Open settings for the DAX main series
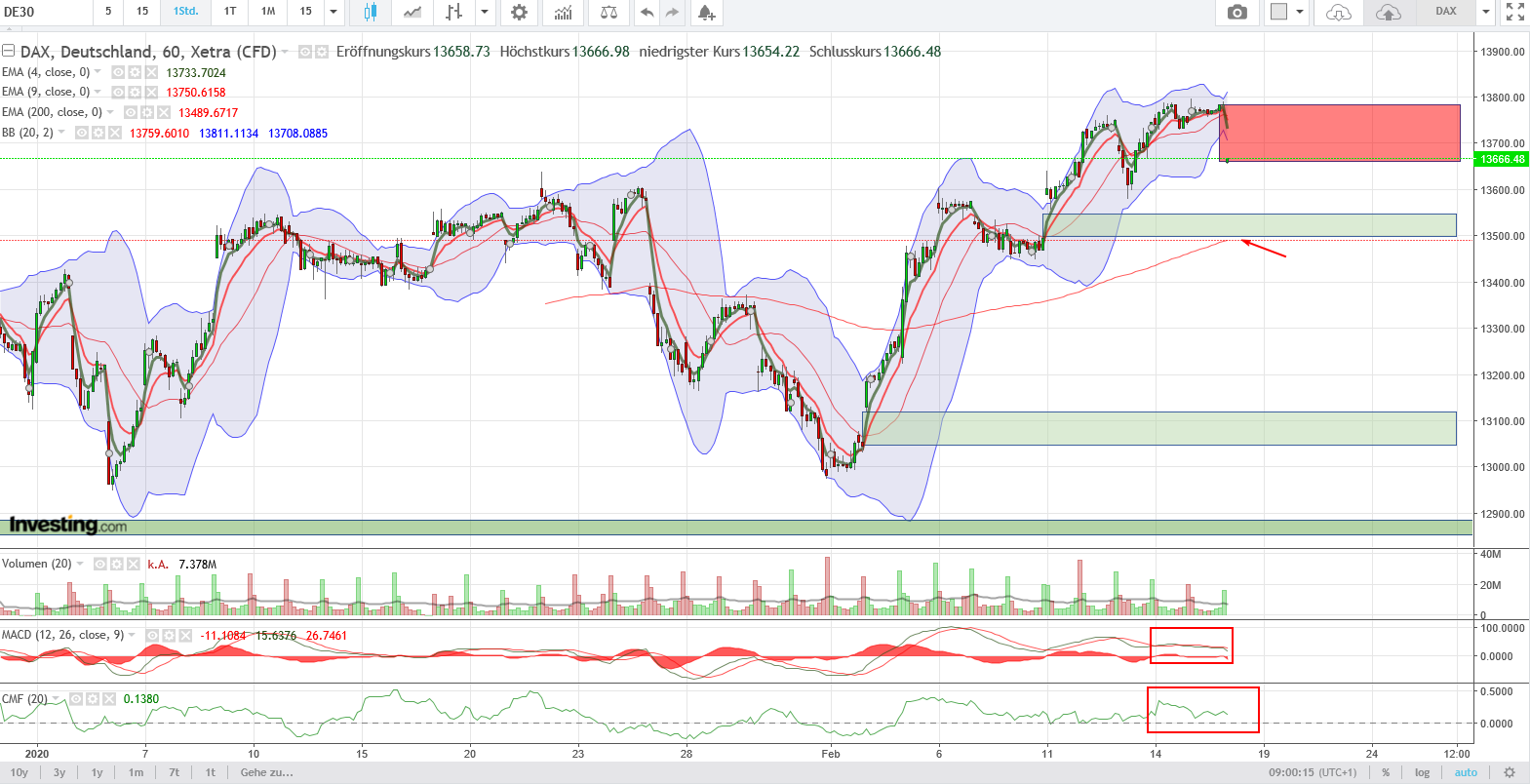 321,52
